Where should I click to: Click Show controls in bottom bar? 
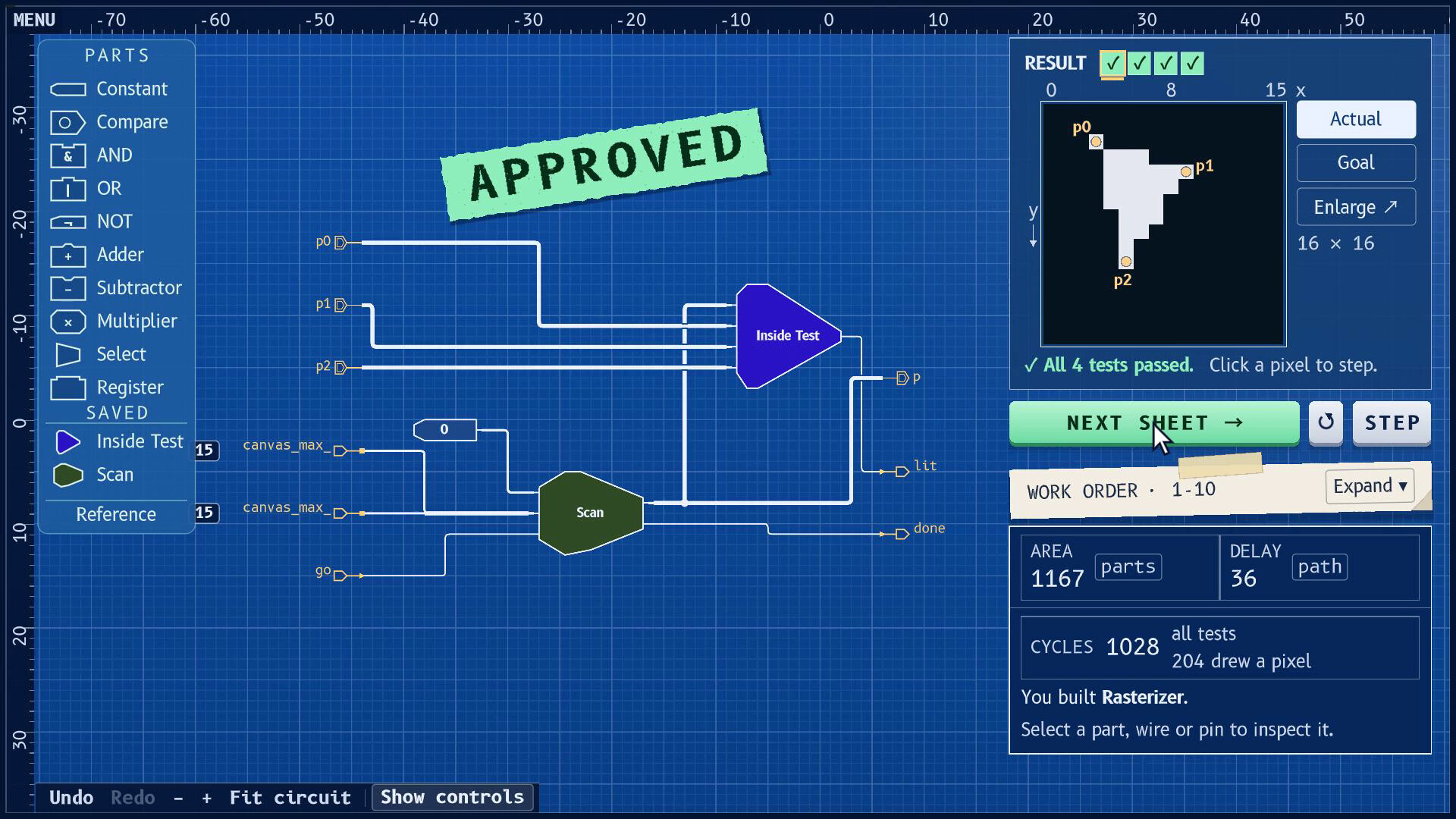click(453, 797)
